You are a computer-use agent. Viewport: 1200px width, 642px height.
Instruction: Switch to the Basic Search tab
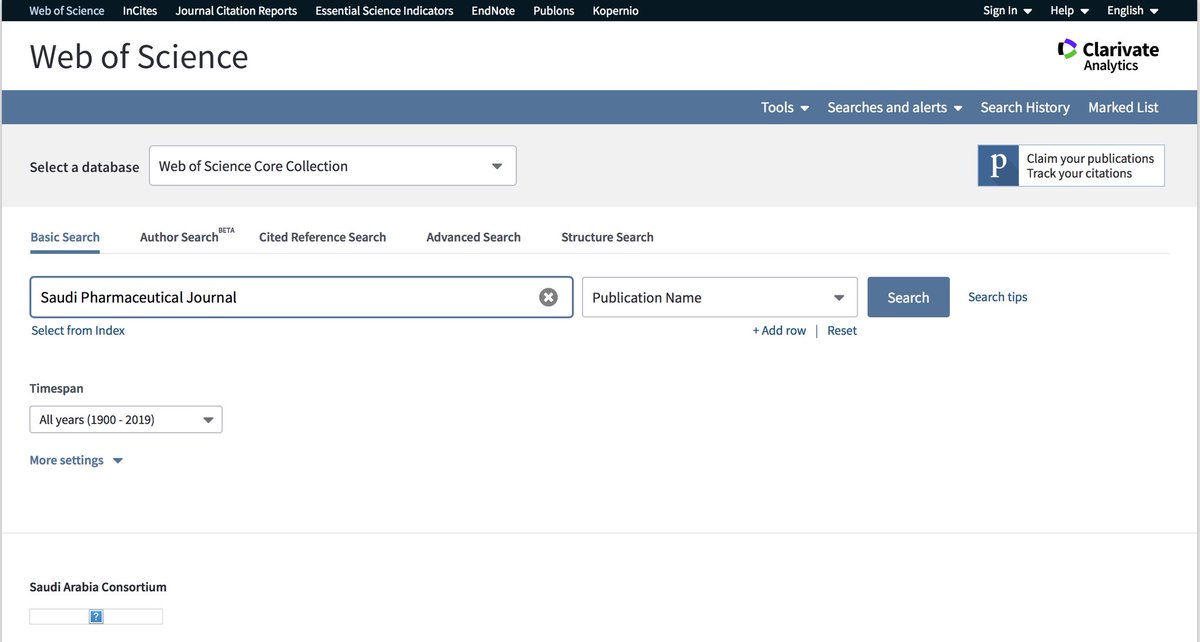pos(65,237)
